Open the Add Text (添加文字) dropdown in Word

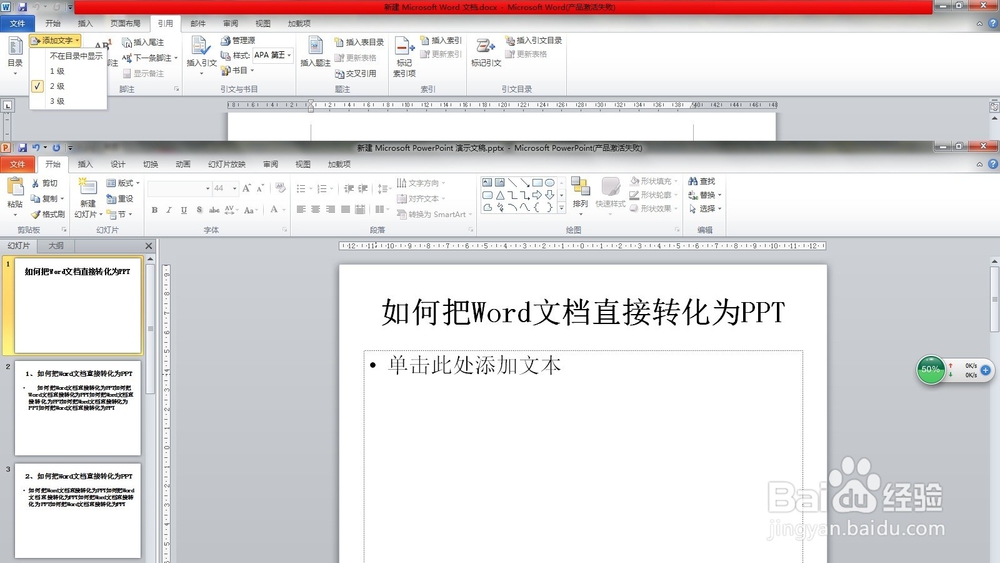(x=55, y=41)
